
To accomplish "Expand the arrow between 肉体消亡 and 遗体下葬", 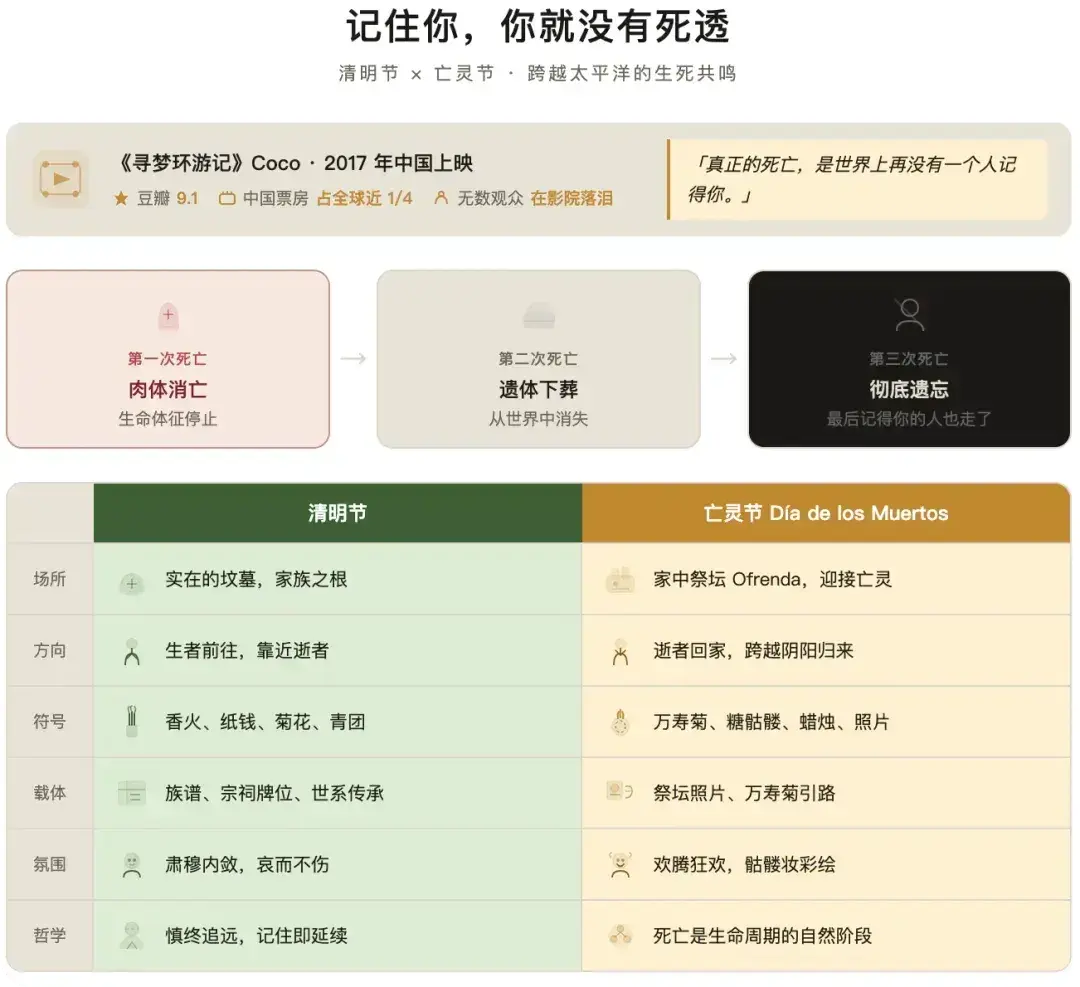I will coord(352,358).
